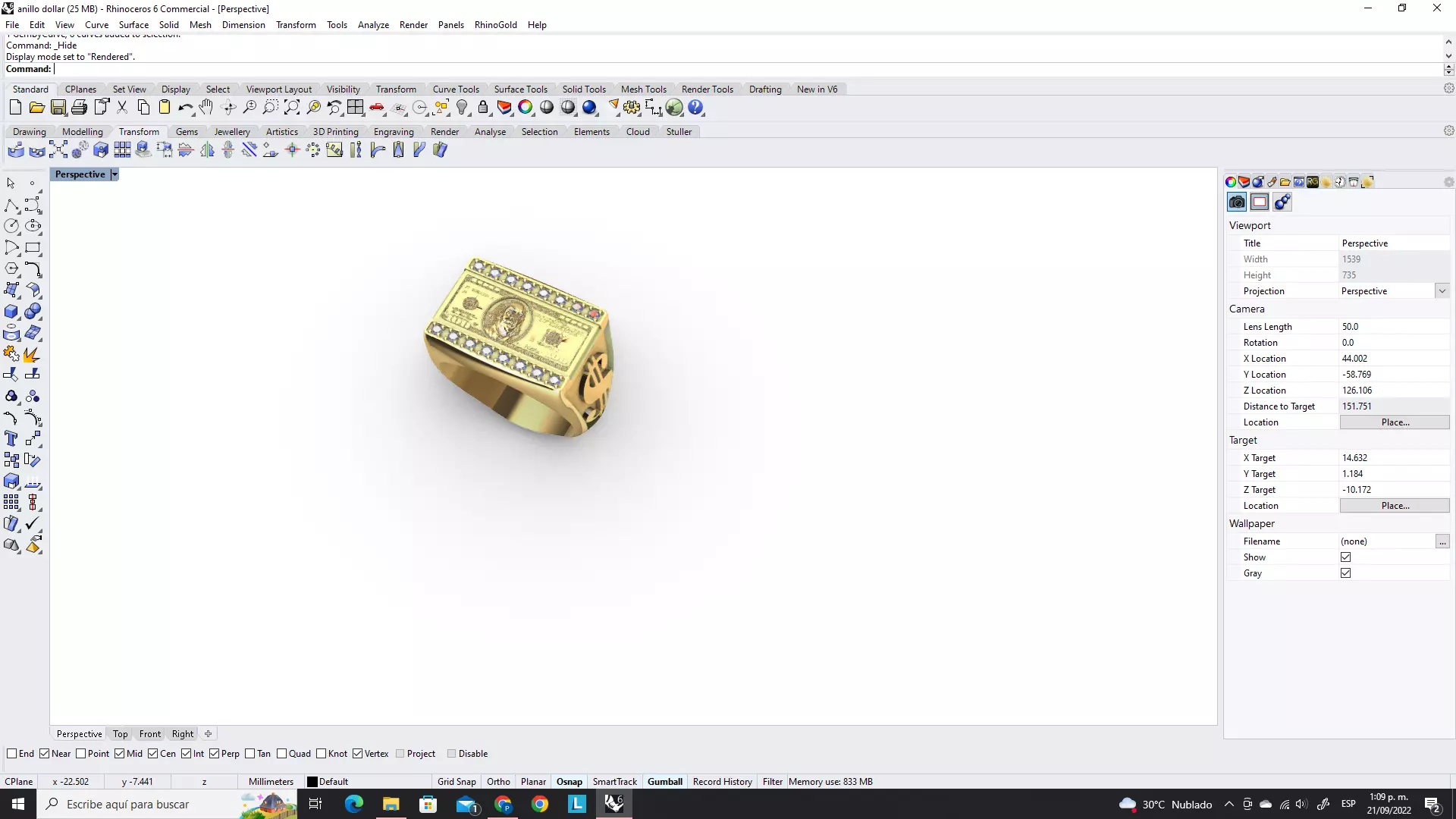Open the RhinoGold menu
Viewport: 1456px width, 819px height.
pyautogui.click(x=495, y=25)
